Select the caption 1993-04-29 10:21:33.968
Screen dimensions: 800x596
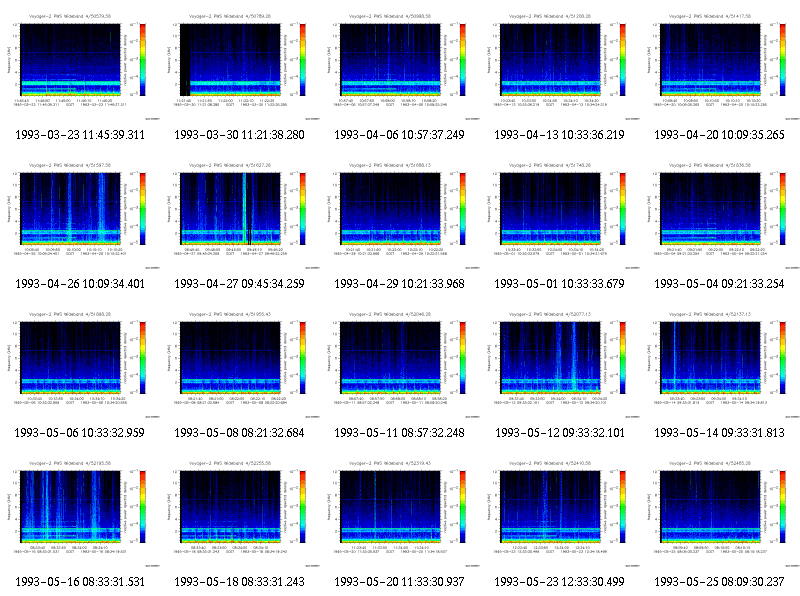click(399, 284)
